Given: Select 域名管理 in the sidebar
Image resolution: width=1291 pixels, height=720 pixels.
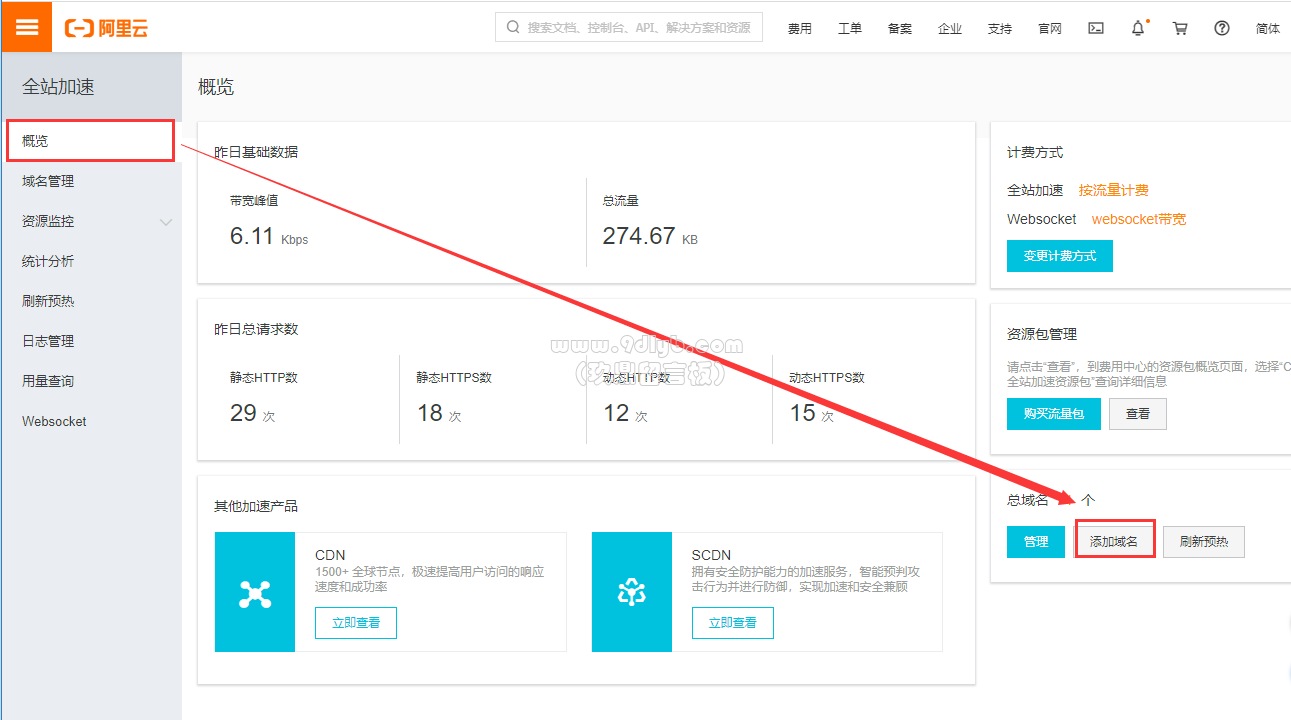Looking at the screenshot, I should [48, 181].
